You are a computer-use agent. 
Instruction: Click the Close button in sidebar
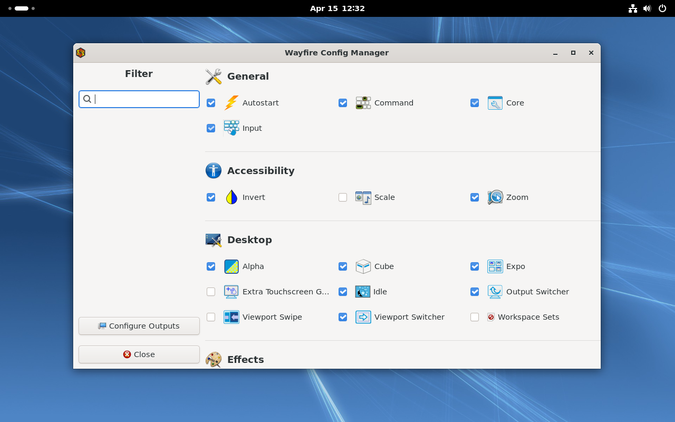coord(139,354)
